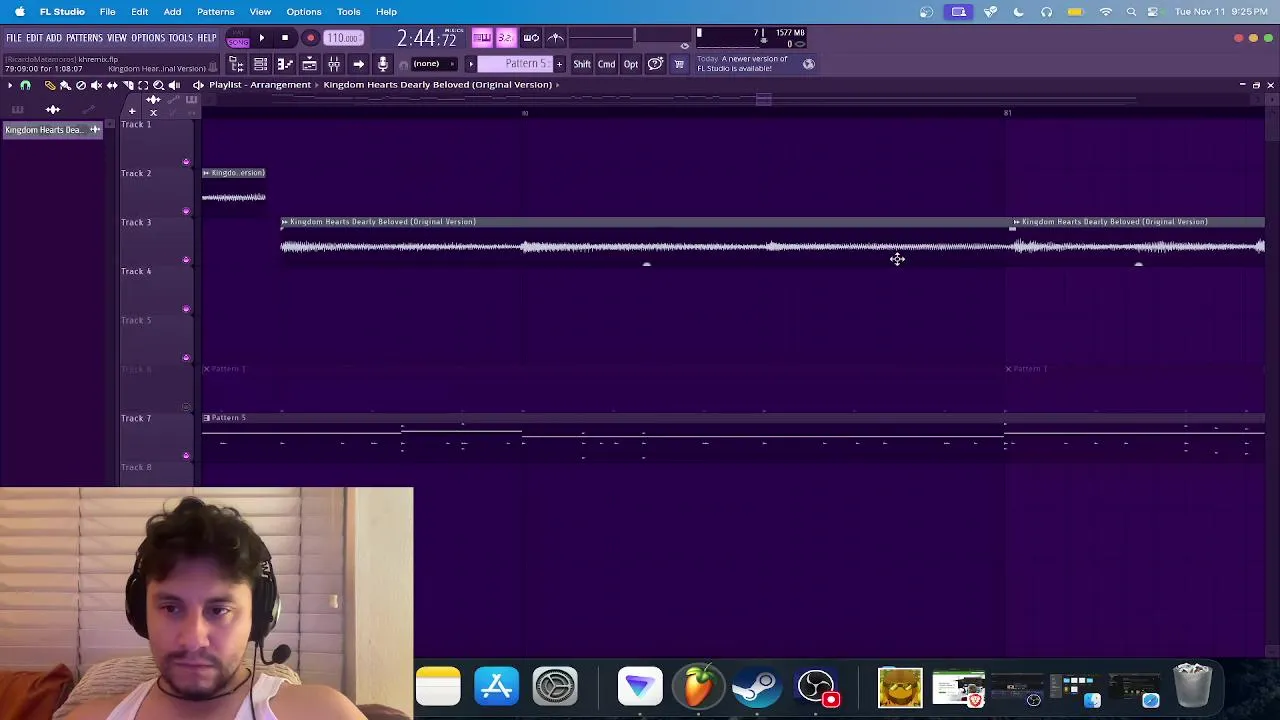Choose the select tool in playlist toolbar
The width and height of the screenshot is (1280, 720).
[x=143, y=85]
